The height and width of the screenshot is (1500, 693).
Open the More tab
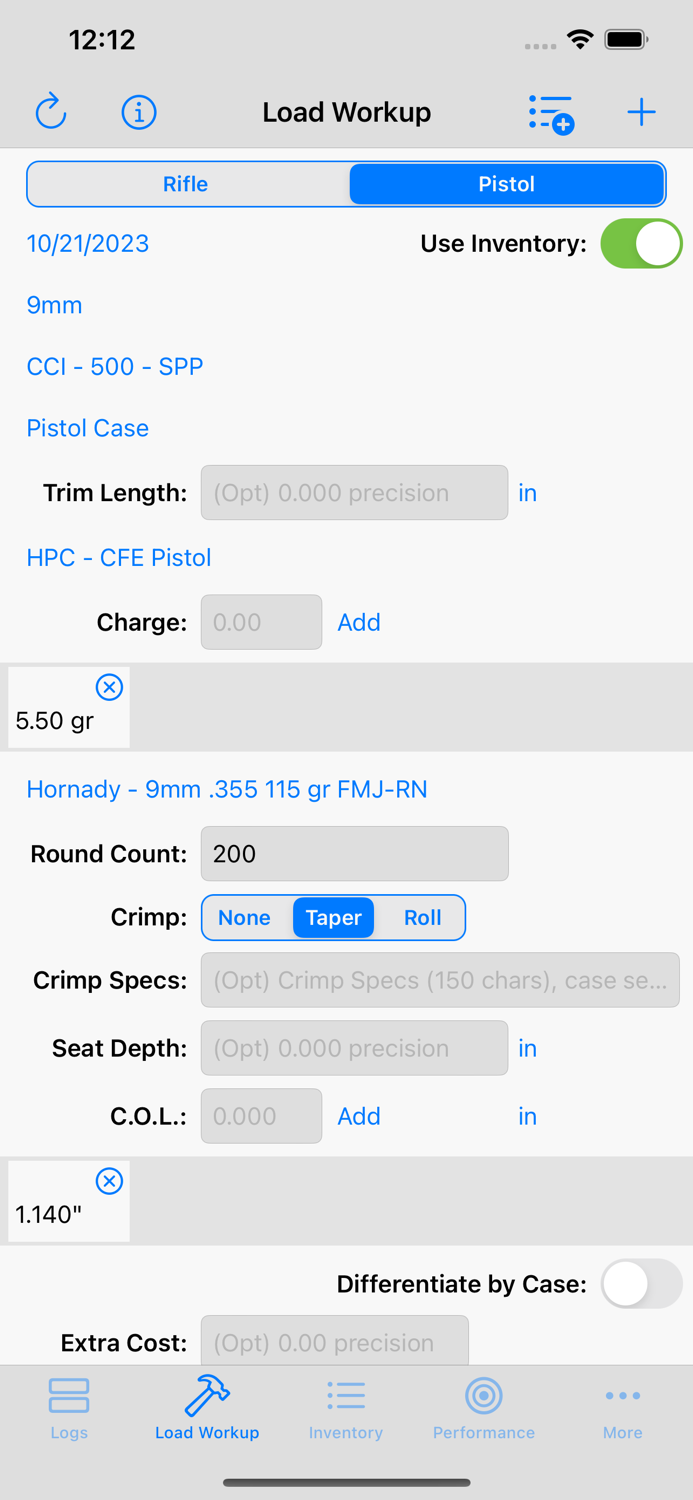tap(622, 1407)
